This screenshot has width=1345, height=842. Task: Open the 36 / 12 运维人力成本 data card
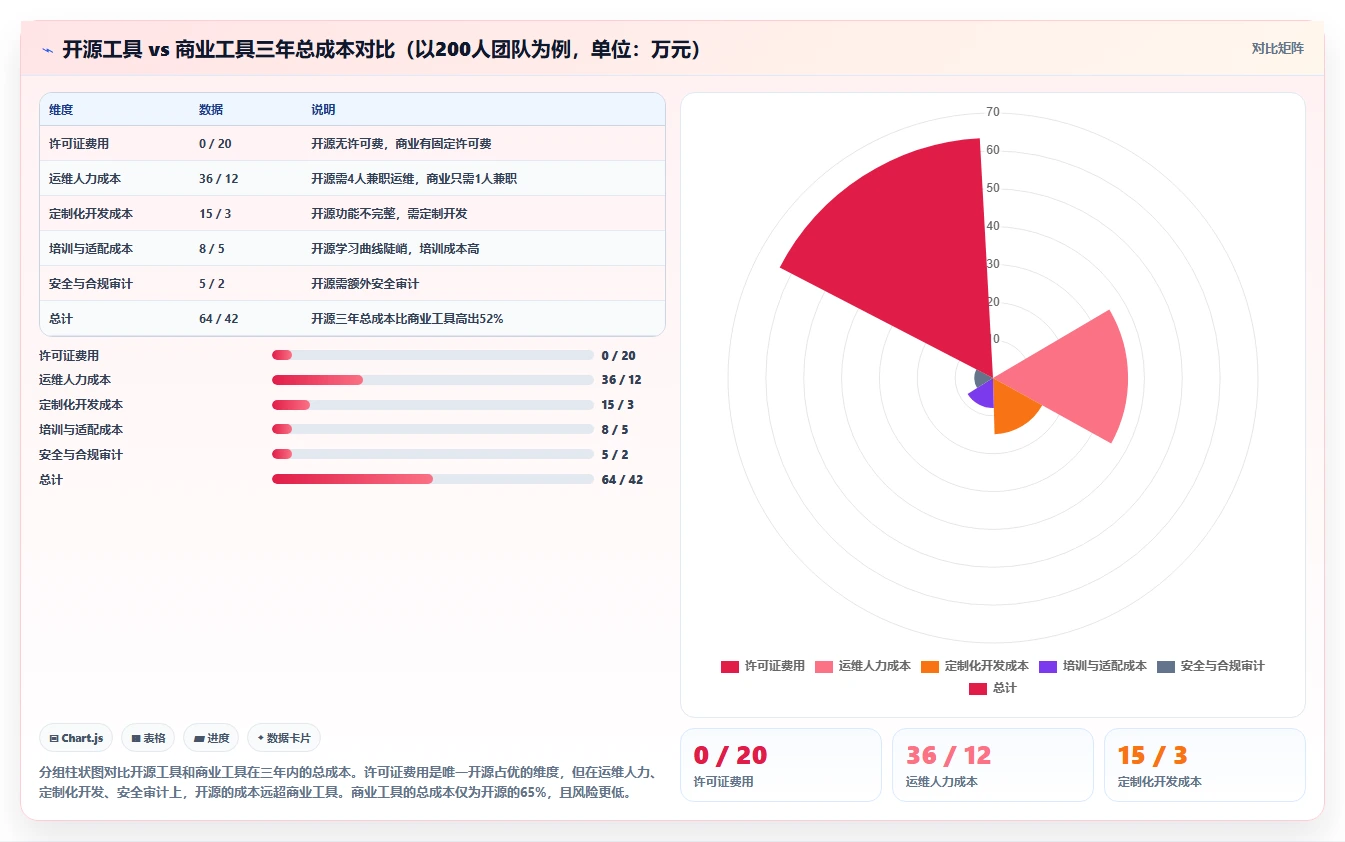993,765
